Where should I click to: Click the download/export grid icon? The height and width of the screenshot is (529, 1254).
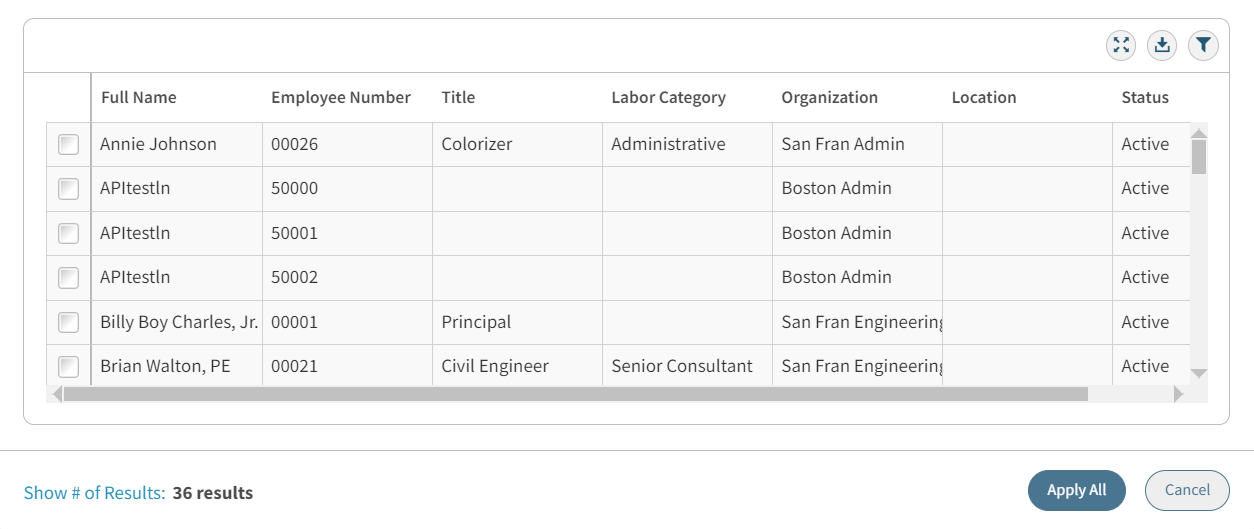pyautogui.click(x=1162, y=45)
